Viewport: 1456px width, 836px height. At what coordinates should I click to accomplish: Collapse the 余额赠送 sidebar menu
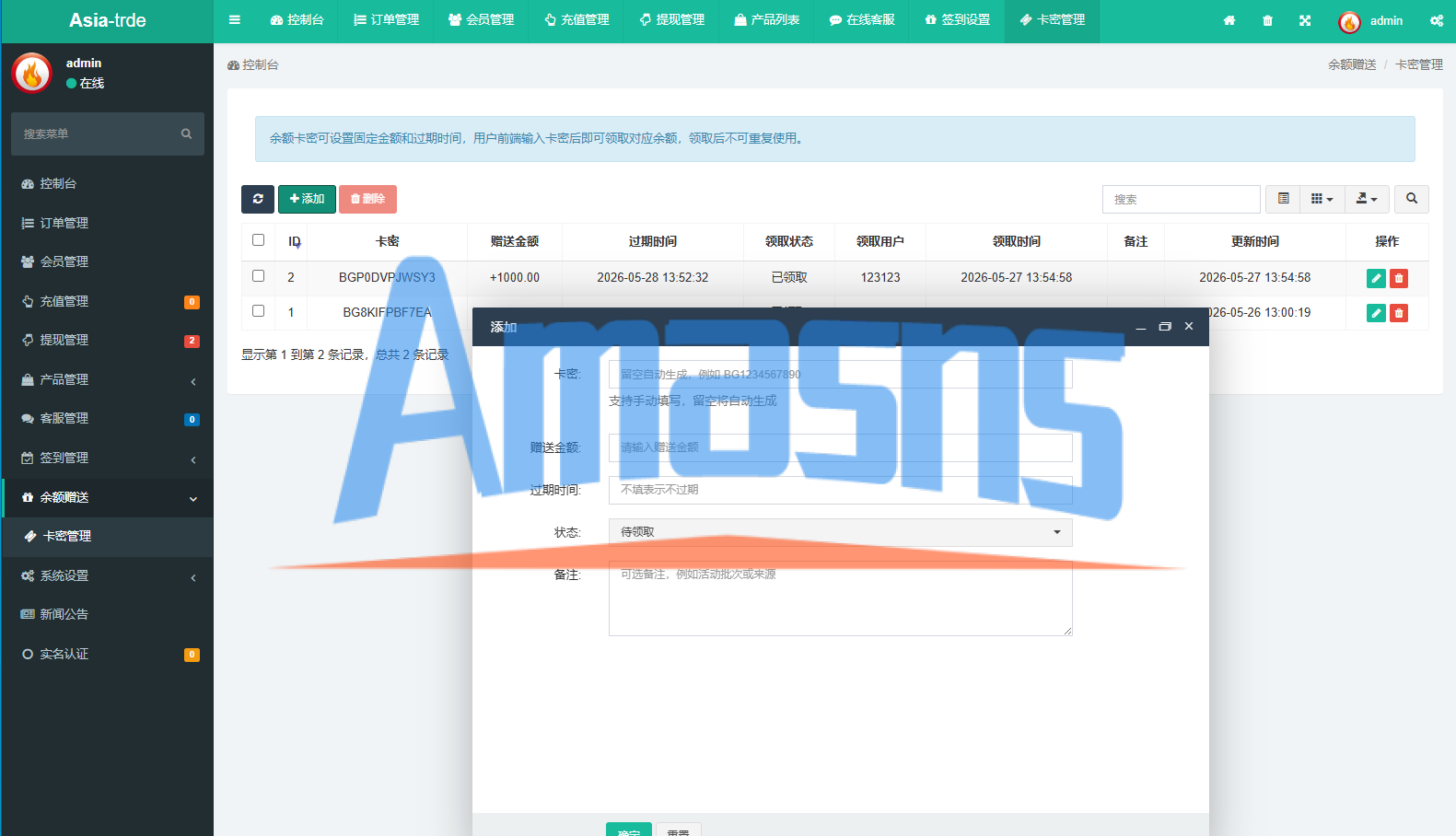[108, 497]
